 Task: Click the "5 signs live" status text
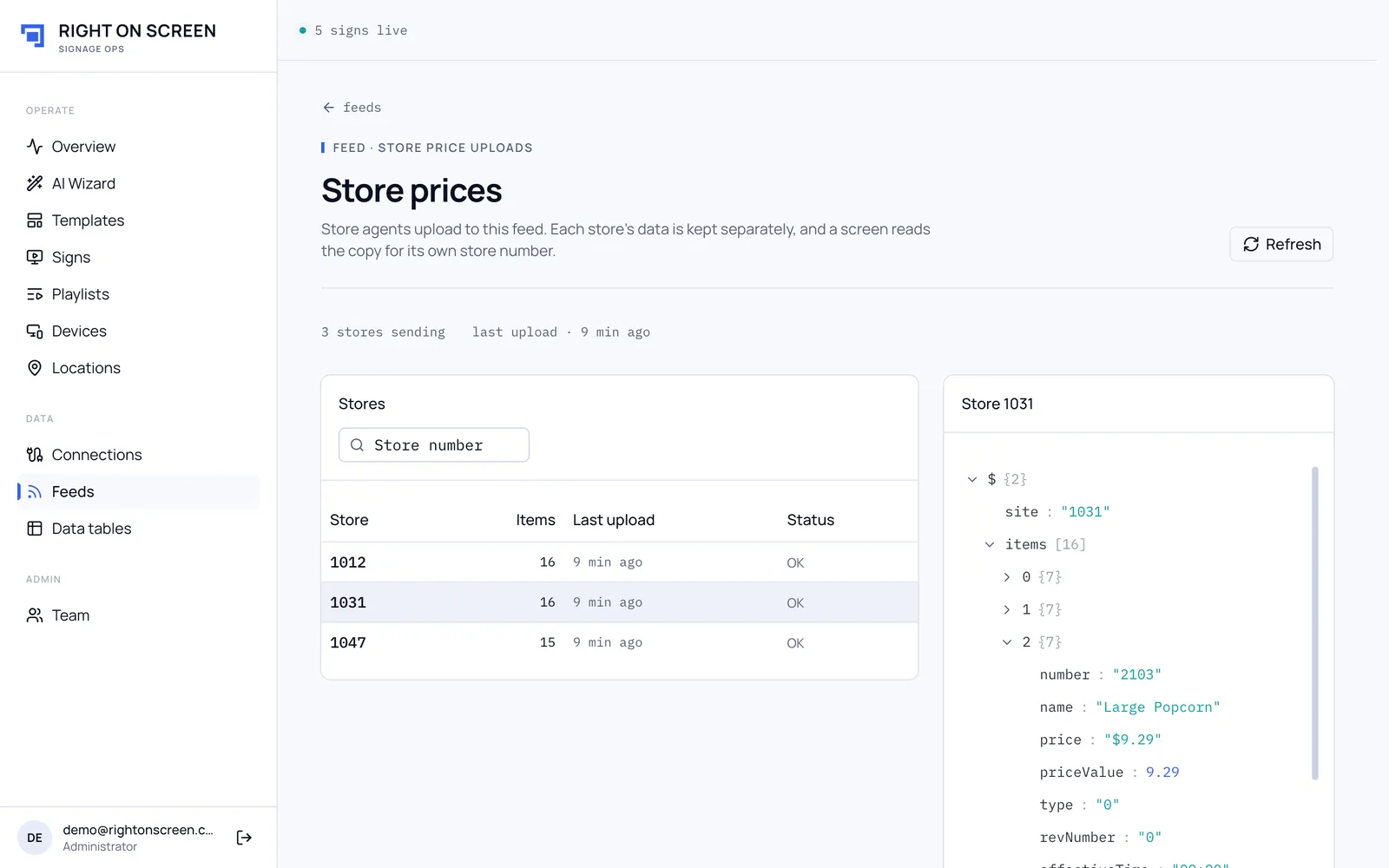click(x=361, y=30)
